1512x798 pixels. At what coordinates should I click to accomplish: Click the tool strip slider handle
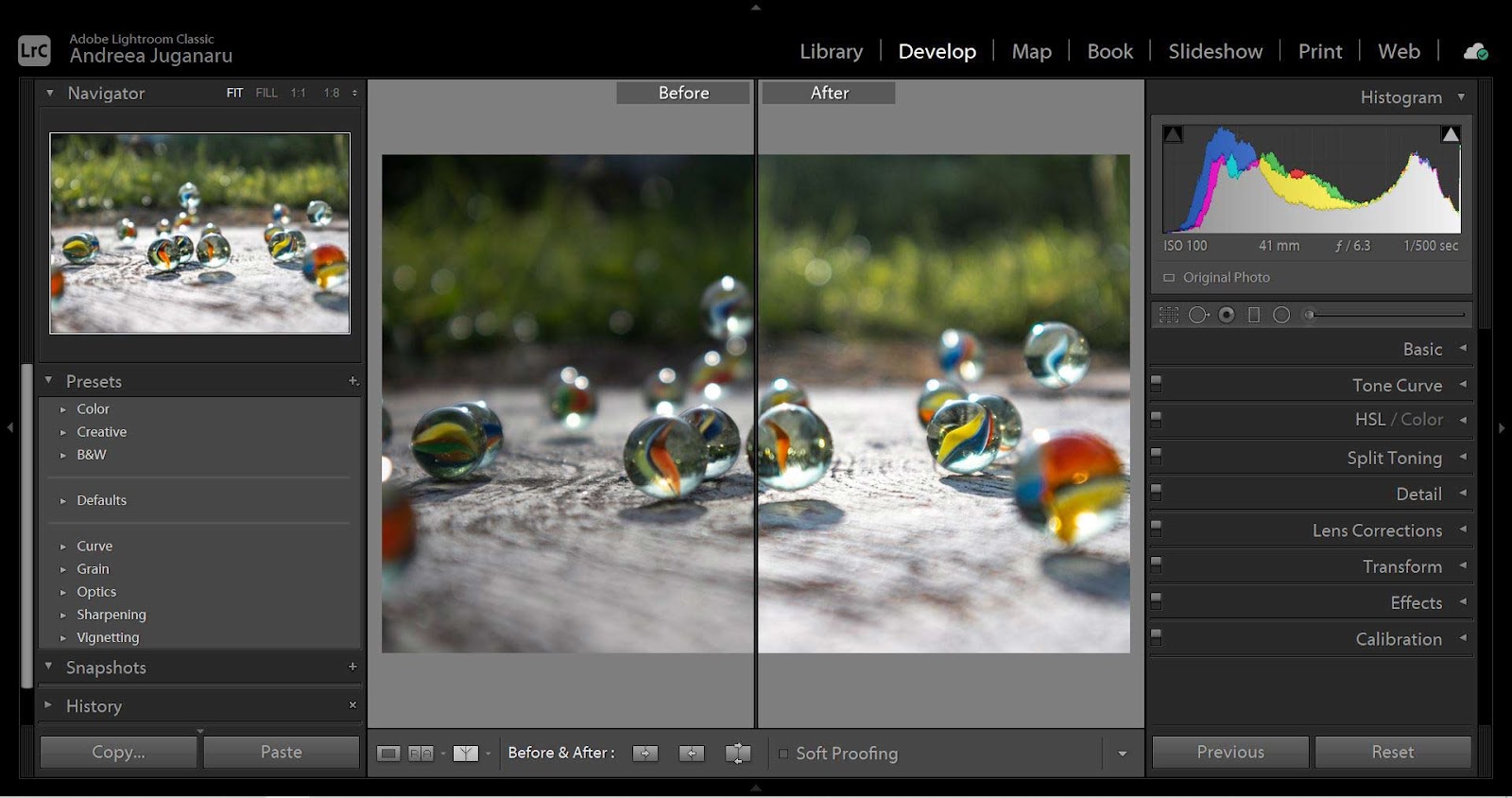[1310, 315]
